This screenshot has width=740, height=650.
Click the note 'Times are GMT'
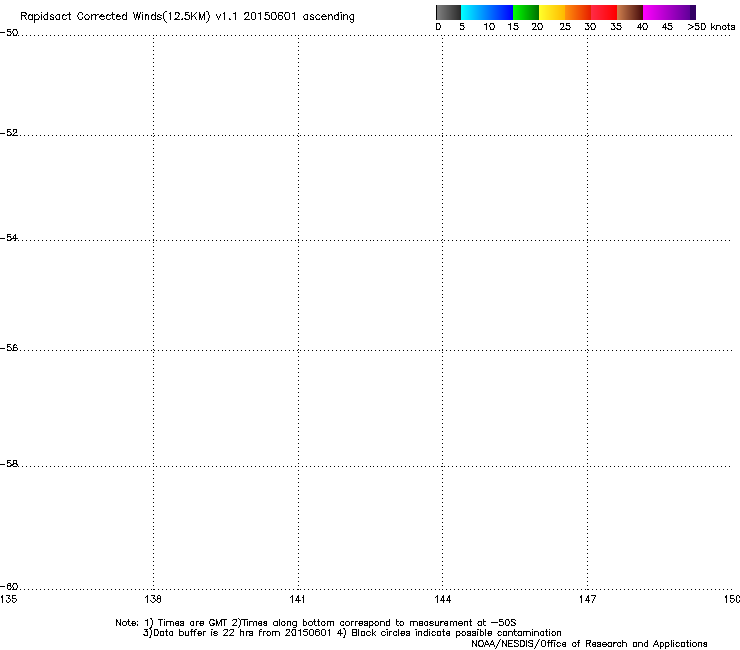pyautogui.click(x=192, y=623)
